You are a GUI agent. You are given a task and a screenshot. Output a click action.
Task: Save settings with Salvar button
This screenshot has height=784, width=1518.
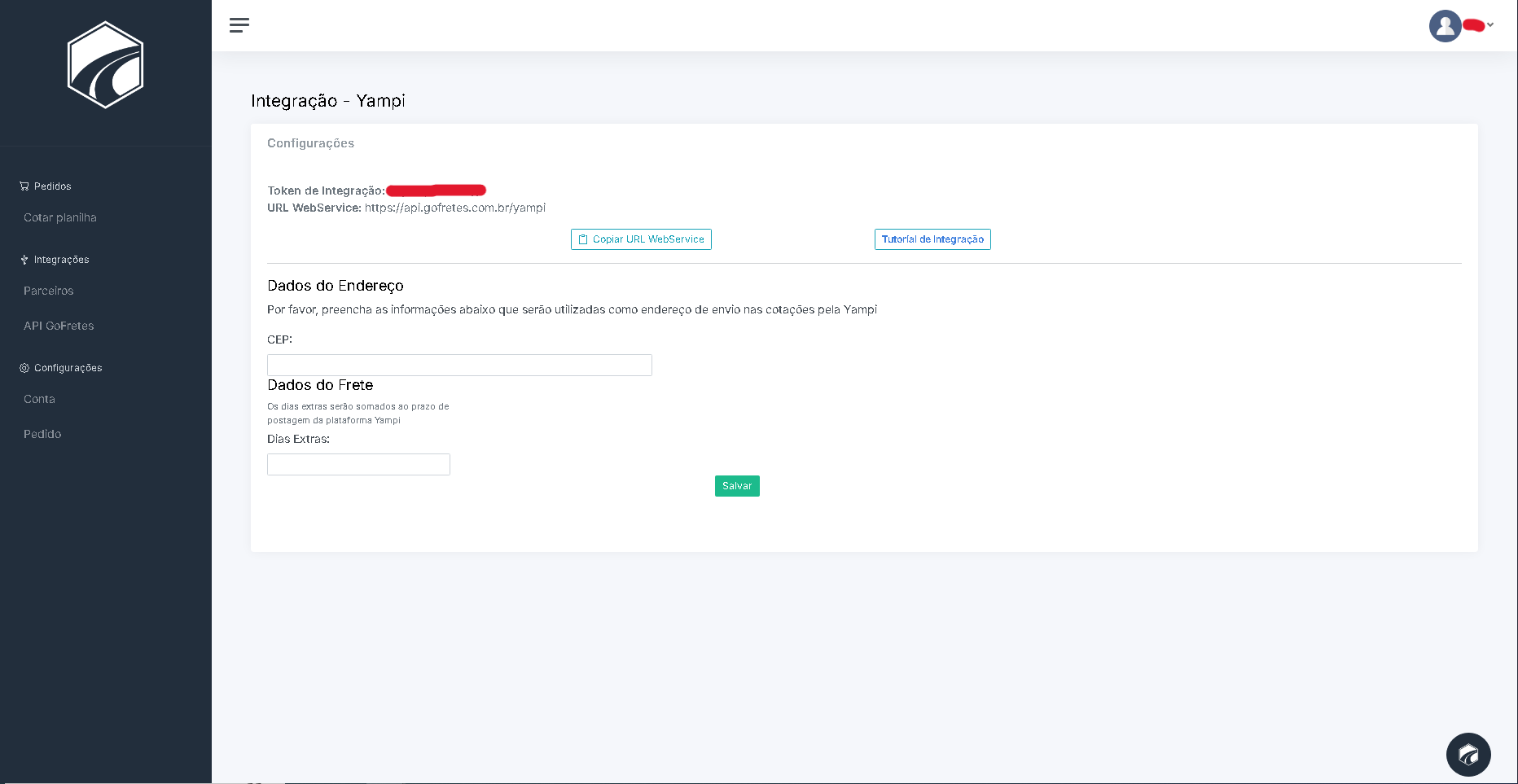(737, 486)
